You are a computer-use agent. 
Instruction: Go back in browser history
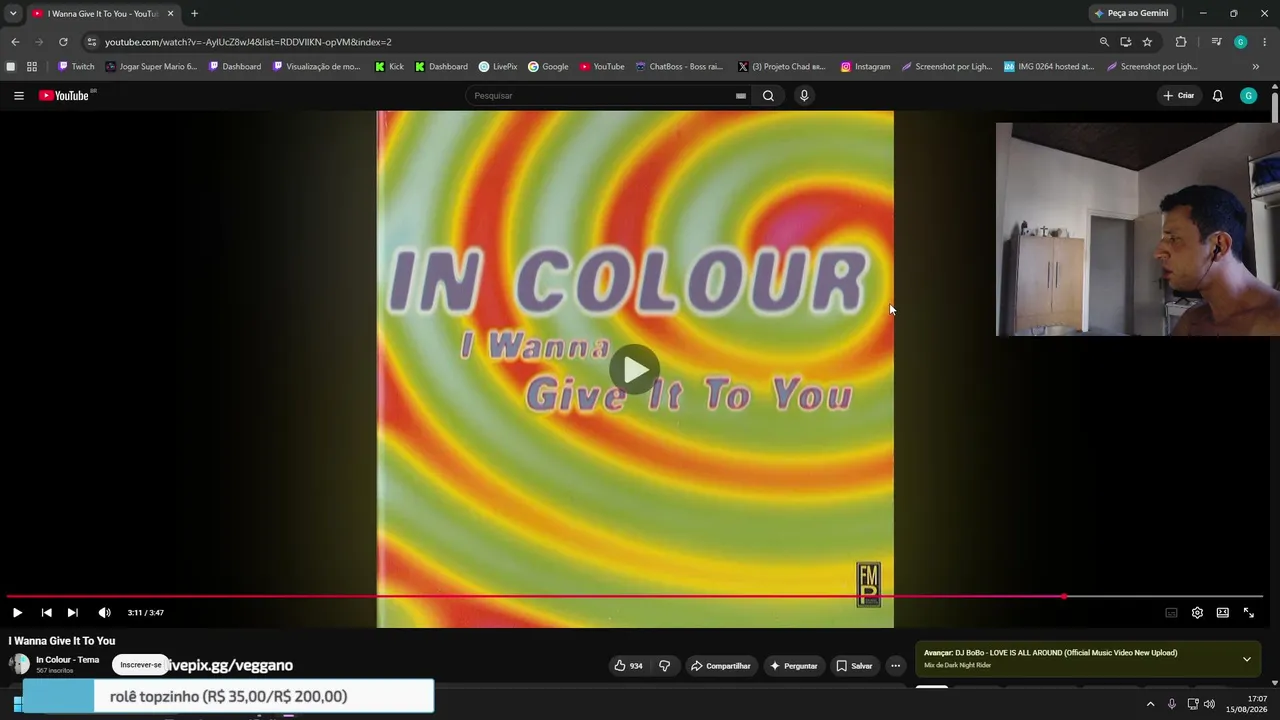[15, 42]
